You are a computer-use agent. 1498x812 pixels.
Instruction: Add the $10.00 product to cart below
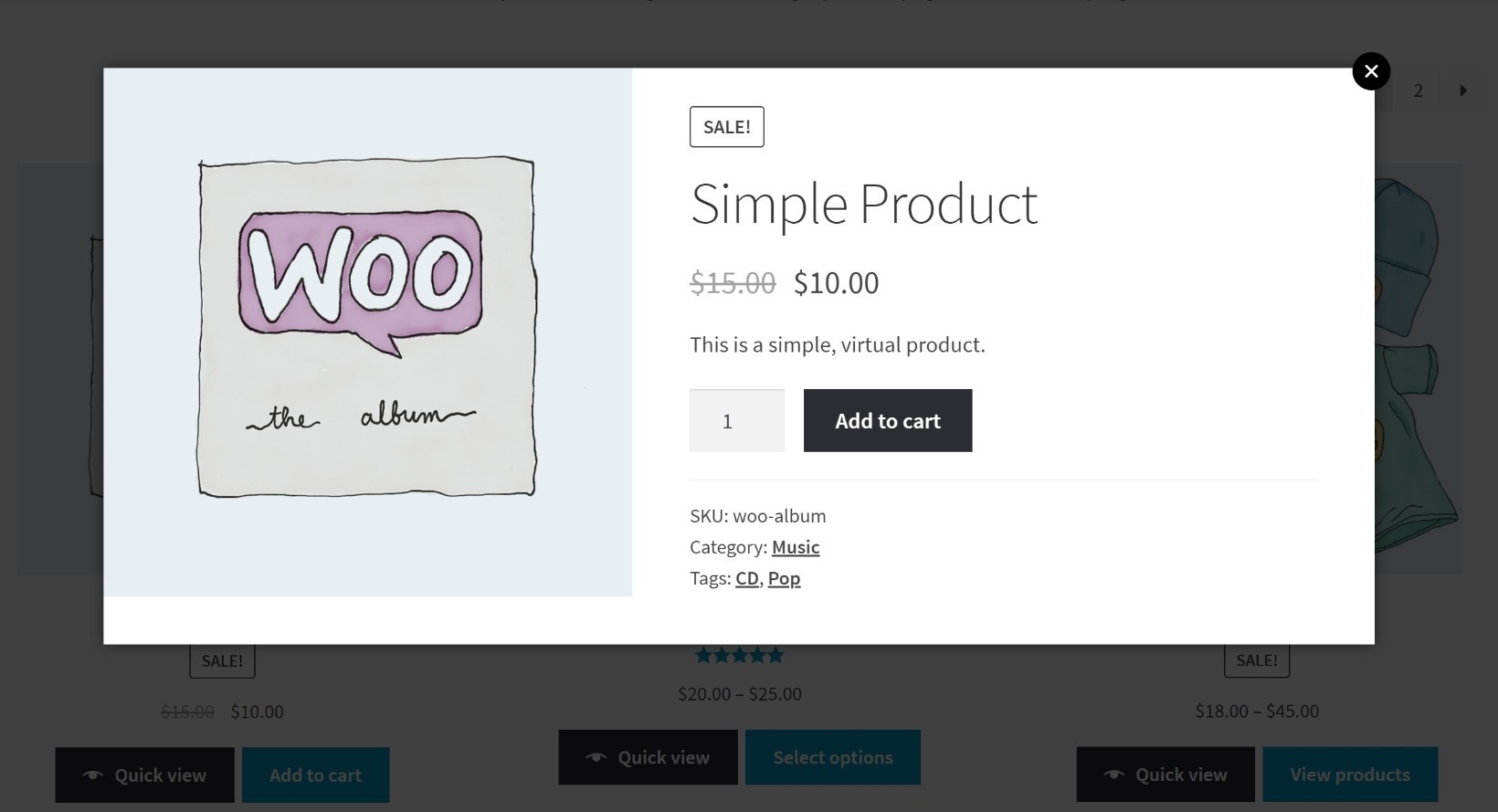click(x=315, y=775)
